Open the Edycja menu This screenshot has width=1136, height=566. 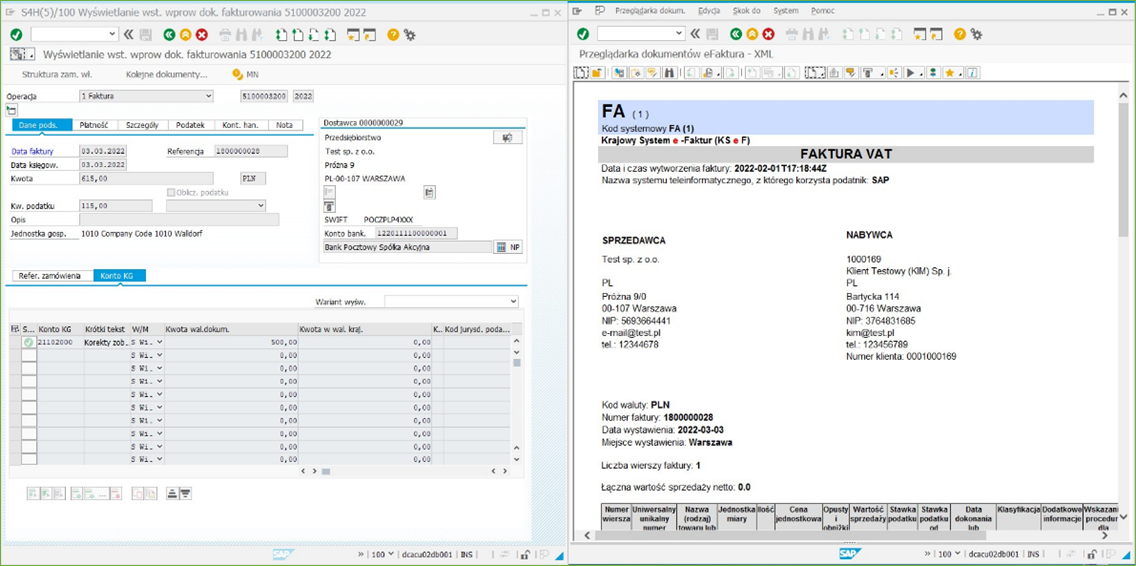pos(708,11)
